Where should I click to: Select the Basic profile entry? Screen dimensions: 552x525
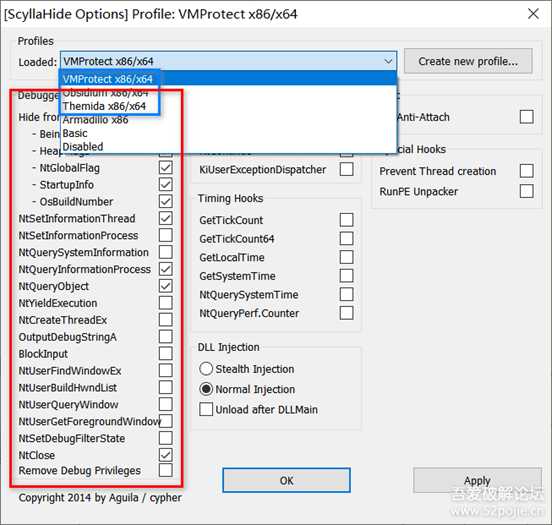coord(228,133)
